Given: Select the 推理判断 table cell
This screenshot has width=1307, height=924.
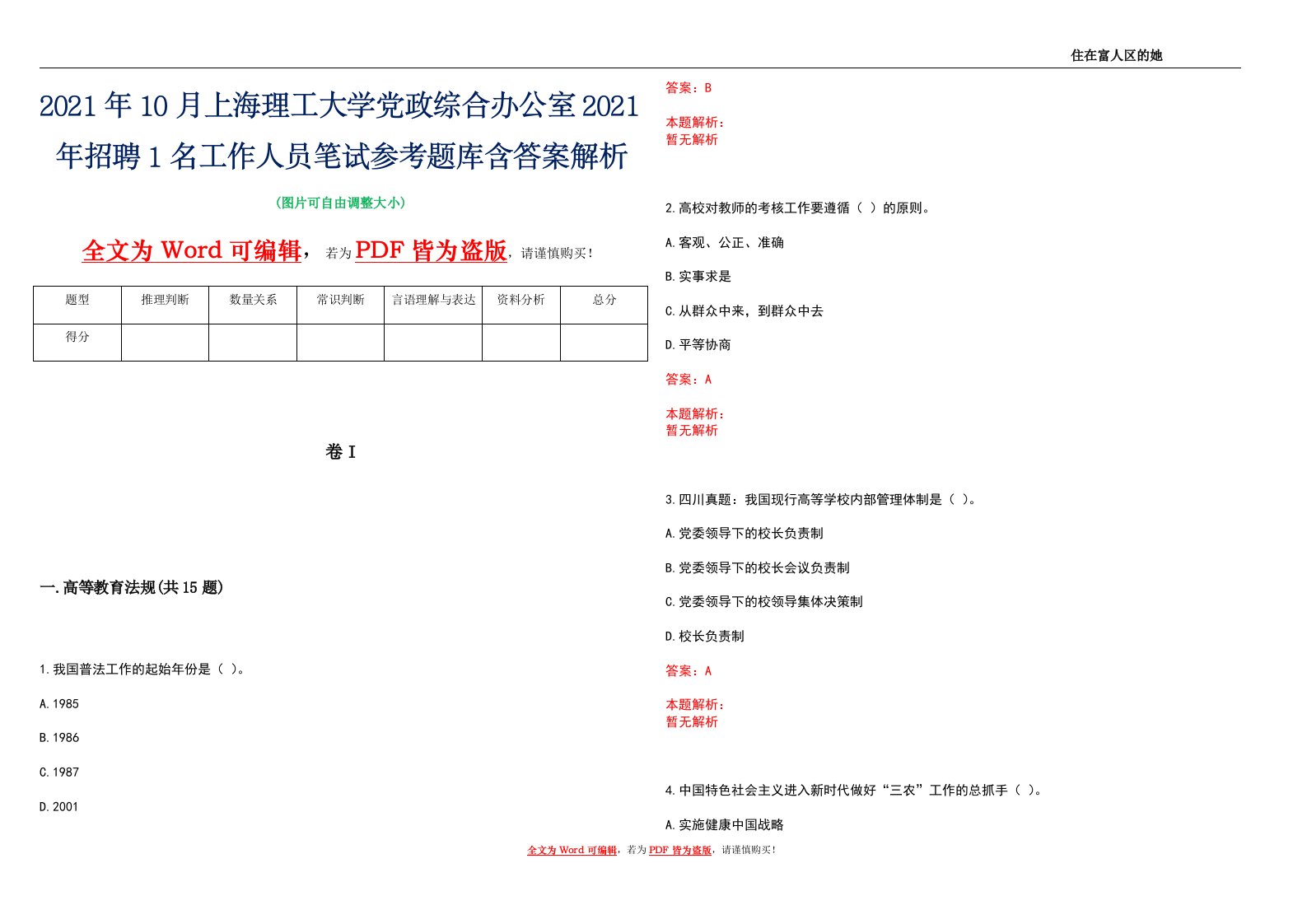Looking at the screenshot, I should point(165,305).
